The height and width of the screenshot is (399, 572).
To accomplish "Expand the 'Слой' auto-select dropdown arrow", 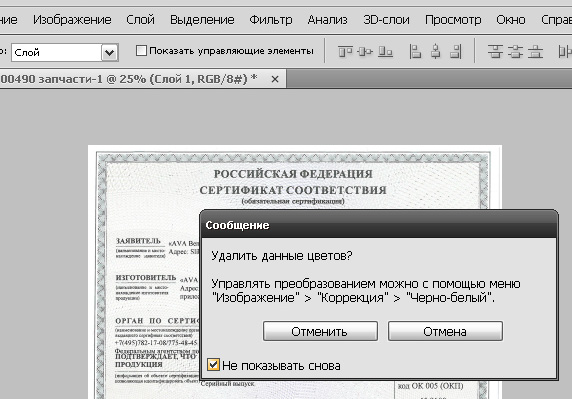I will click(x=109, y=53).
